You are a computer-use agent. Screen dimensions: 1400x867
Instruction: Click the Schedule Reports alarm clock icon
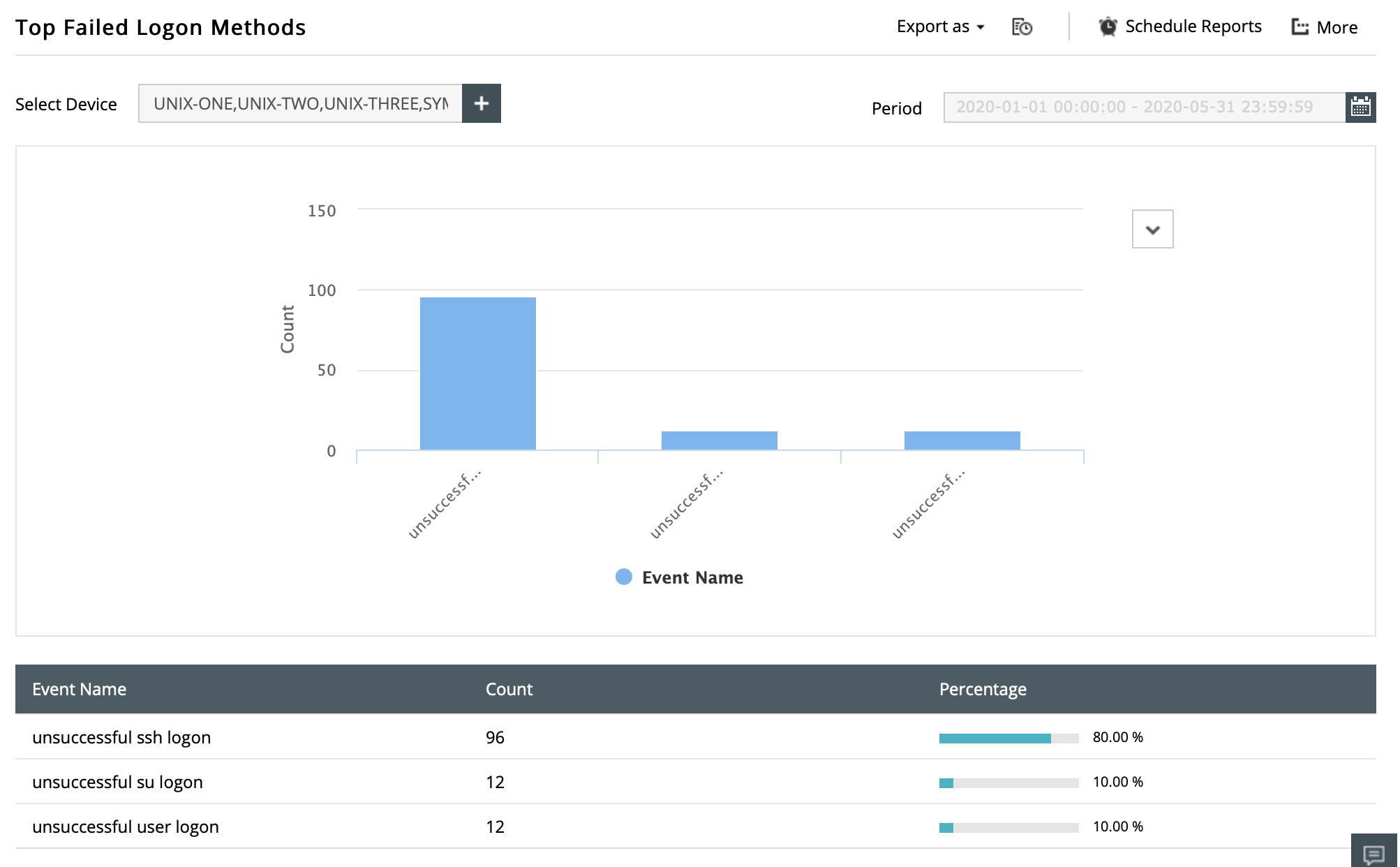1108,27
